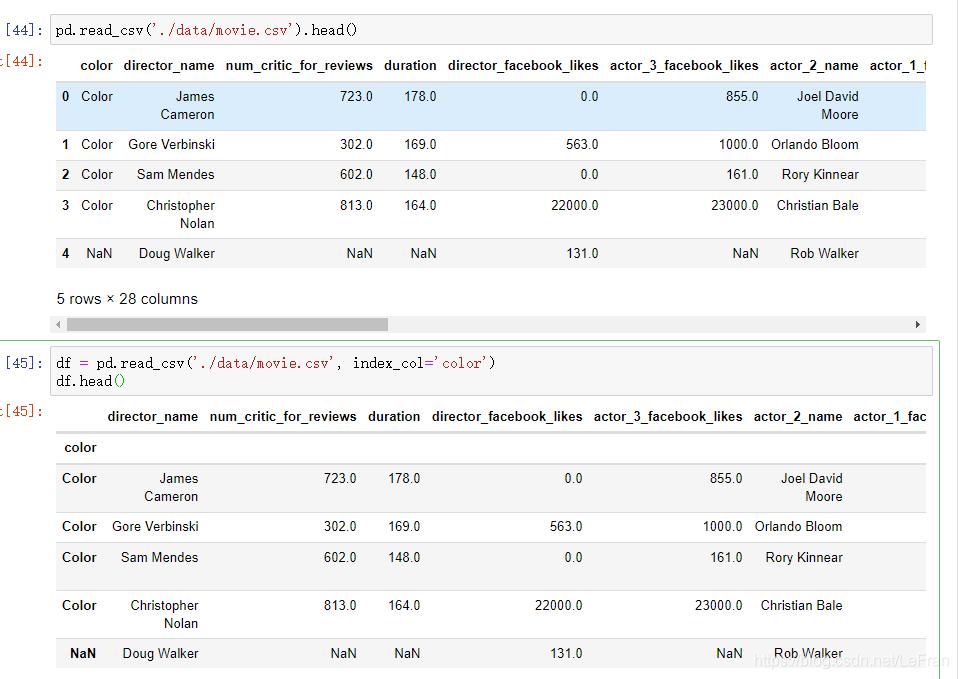Click 'director_facebook_likes' header in output 45 table
Screen dimensions: 958x679
coord(507,417)
